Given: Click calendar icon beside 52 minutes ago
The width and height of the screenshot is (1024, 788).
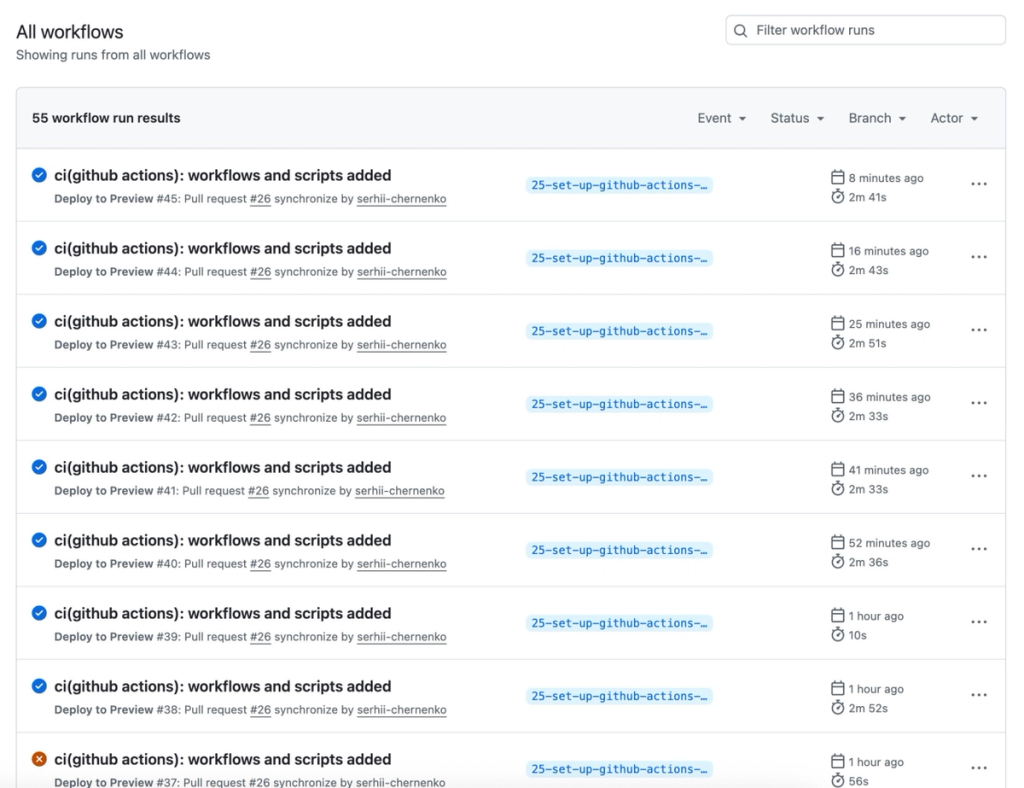Looking at the screenshot, I should [838, 543].
